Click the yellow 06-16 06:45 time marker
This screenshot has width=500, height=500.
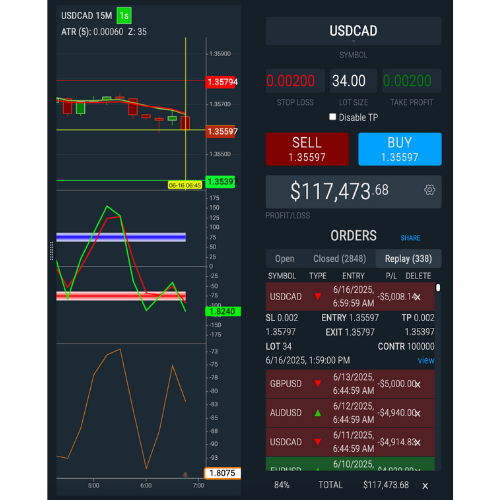pos(185,185)
